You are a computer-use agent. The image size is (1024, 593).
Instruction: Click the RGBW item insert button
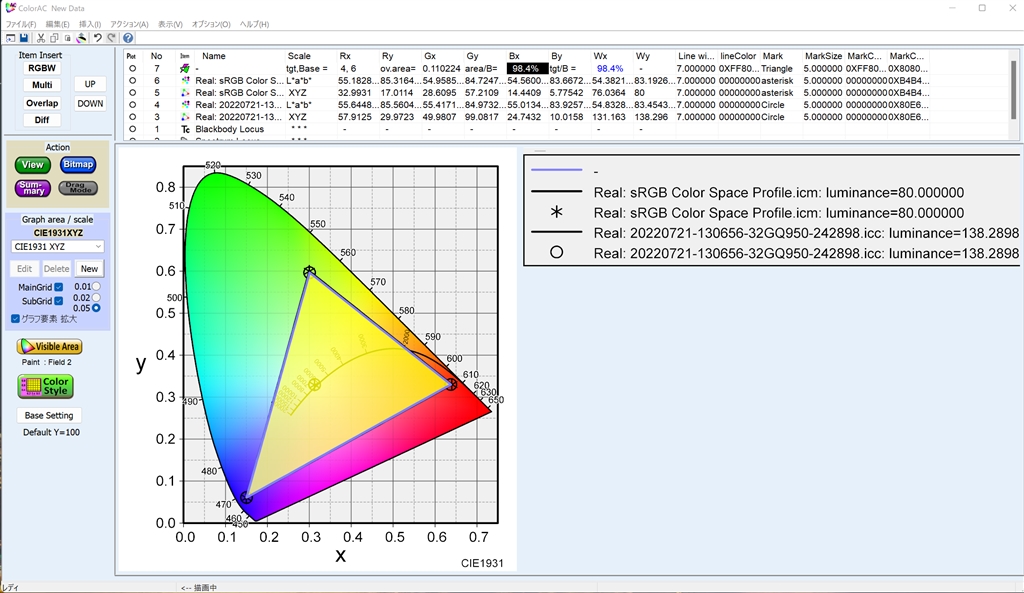(x=42, y=68)
